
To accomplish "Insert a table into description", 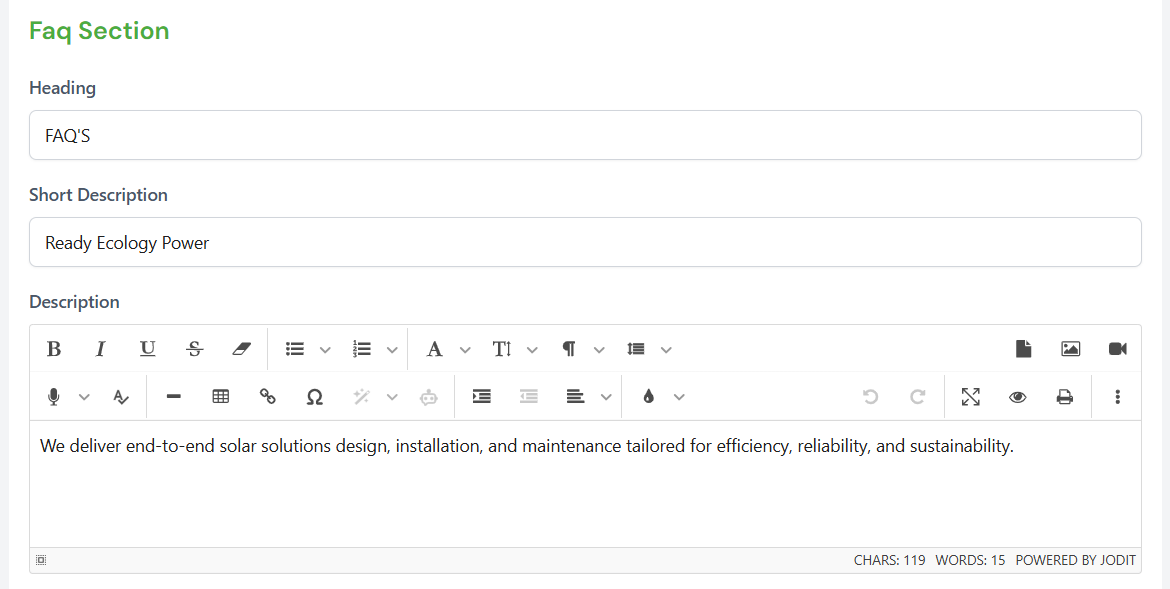I will tap(221, 396).
